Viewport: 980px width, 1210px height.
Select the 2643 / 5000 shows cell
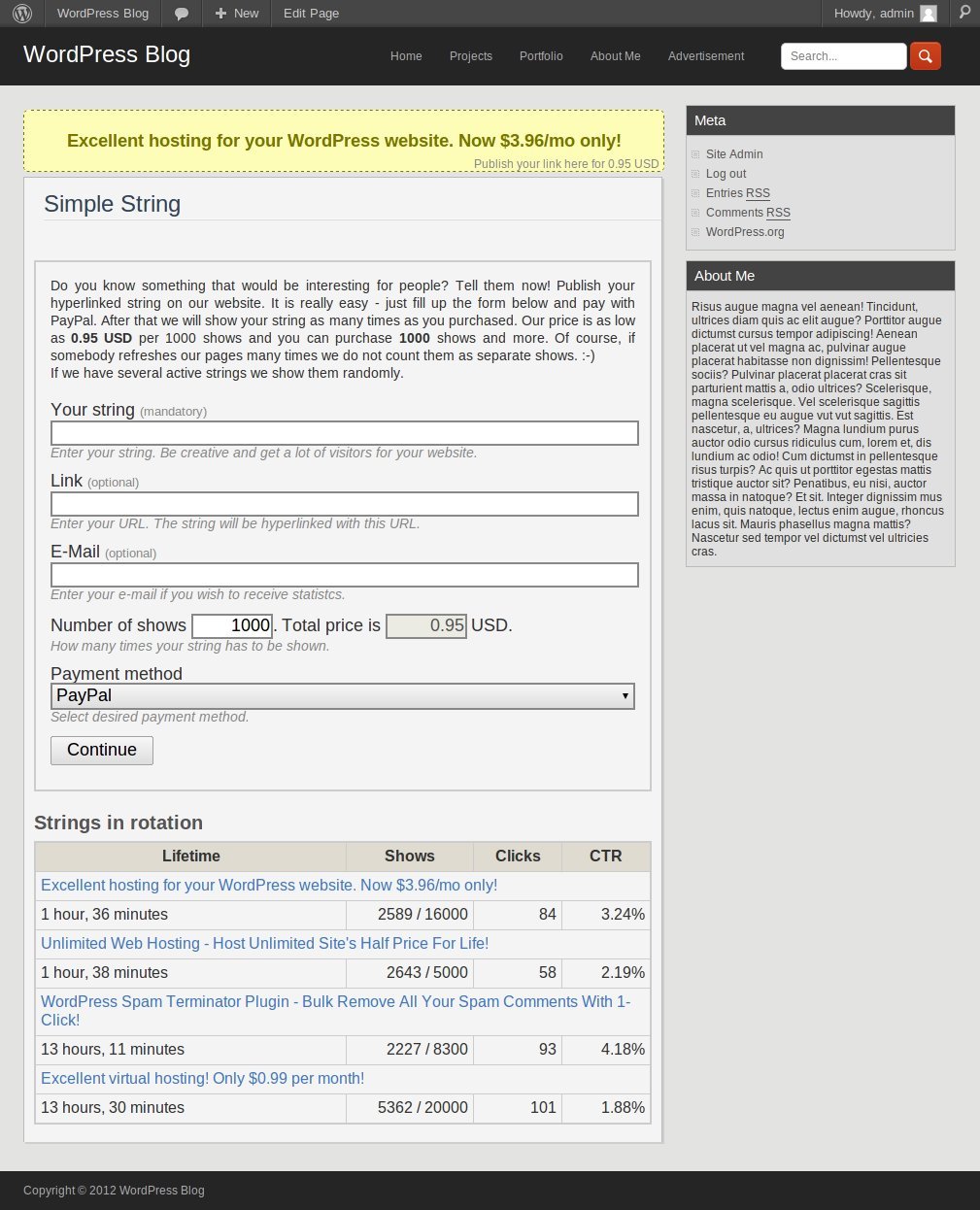[x=410, y=973]
